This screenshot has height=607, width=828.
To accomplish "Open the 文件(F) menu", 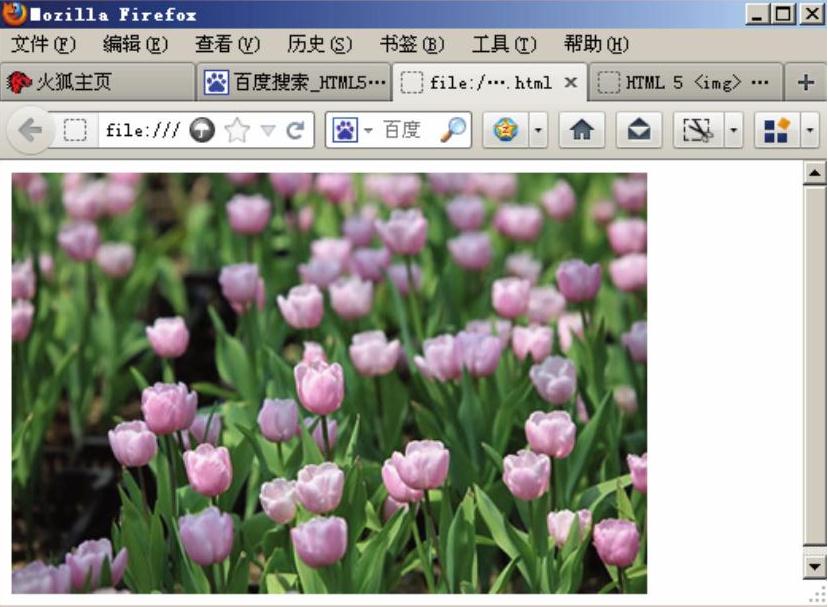I will coord(43,44).
